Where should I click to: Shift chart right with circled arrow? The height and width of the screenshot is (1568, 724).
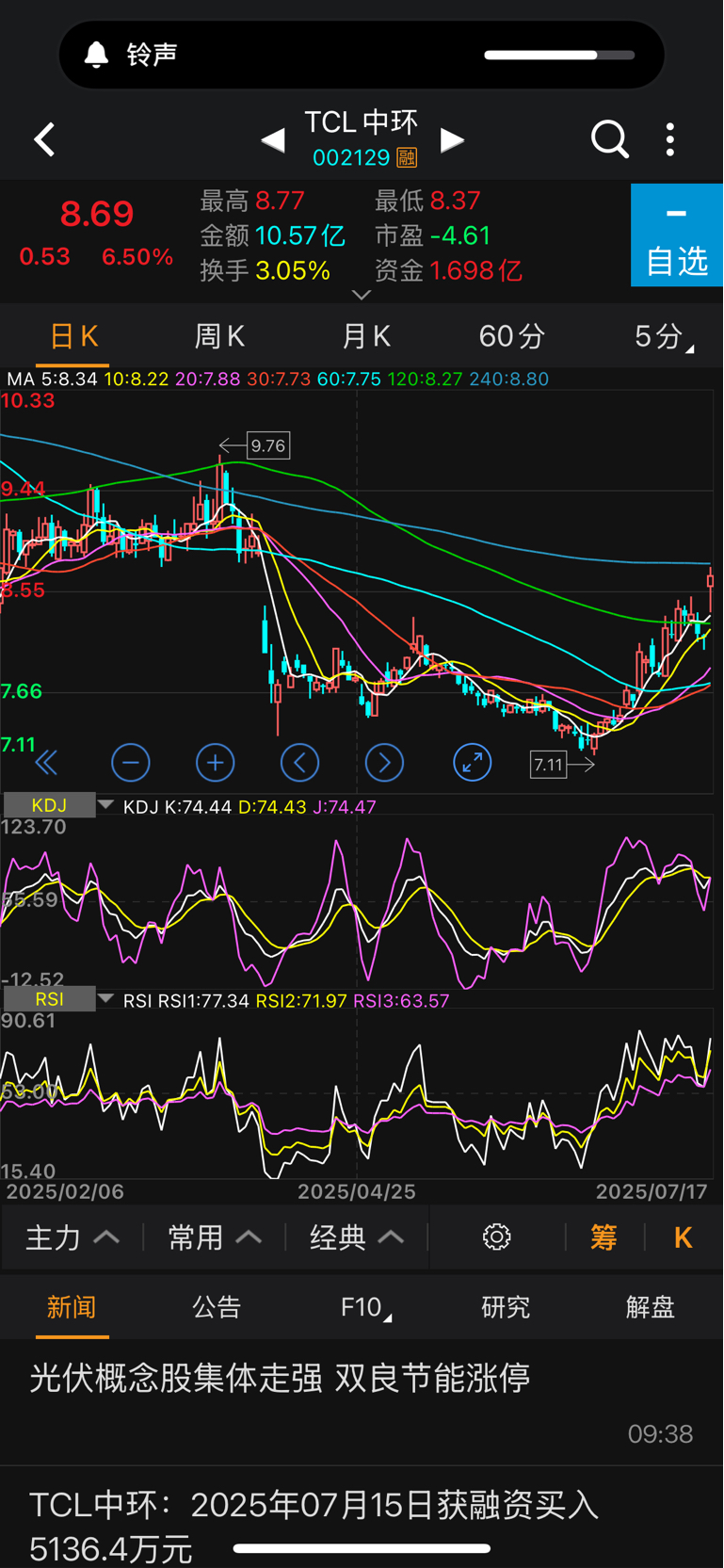click(384, 763)
